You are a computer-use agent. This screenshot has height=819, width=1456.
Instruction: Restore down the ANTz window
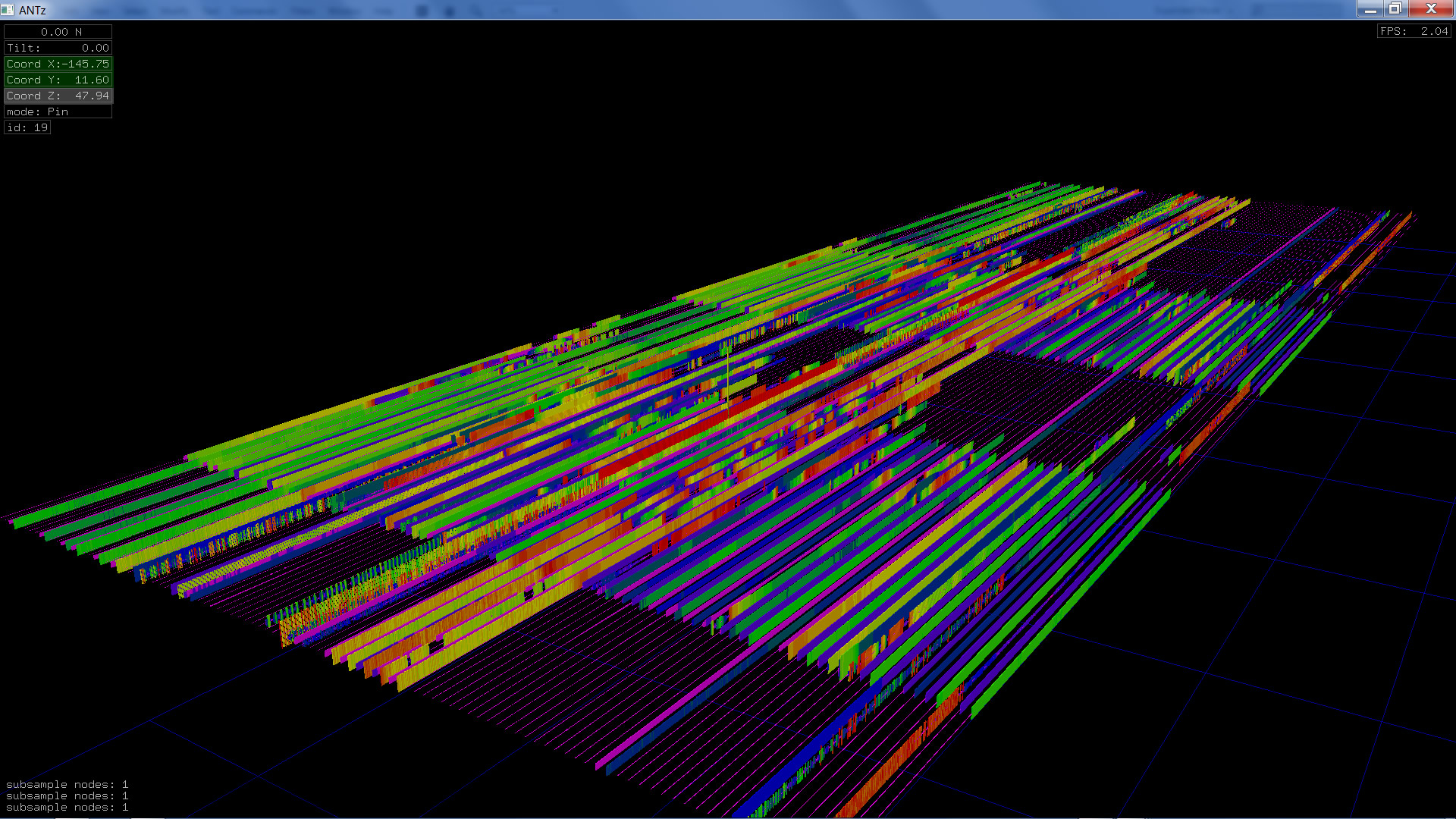pyautogui.click(x=1395, y=9)
